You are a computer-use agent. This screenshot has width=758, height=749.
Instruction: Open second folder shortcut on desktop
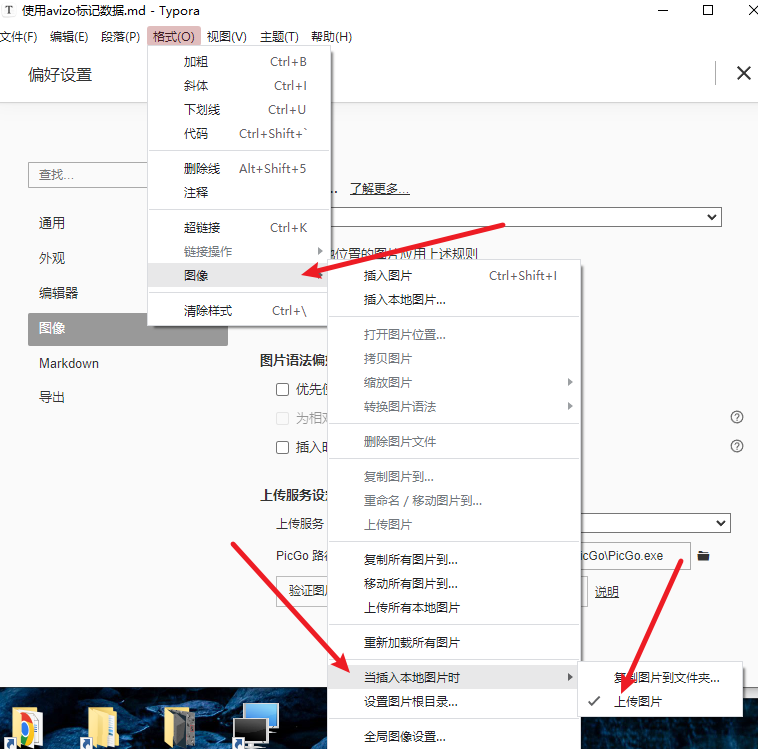(102, 727)
